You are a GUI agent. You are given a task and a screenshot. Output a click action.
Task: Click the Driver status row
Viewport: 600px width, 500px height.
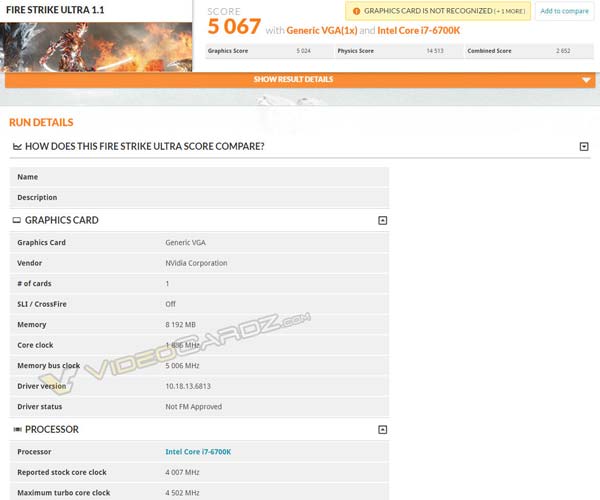199,407
